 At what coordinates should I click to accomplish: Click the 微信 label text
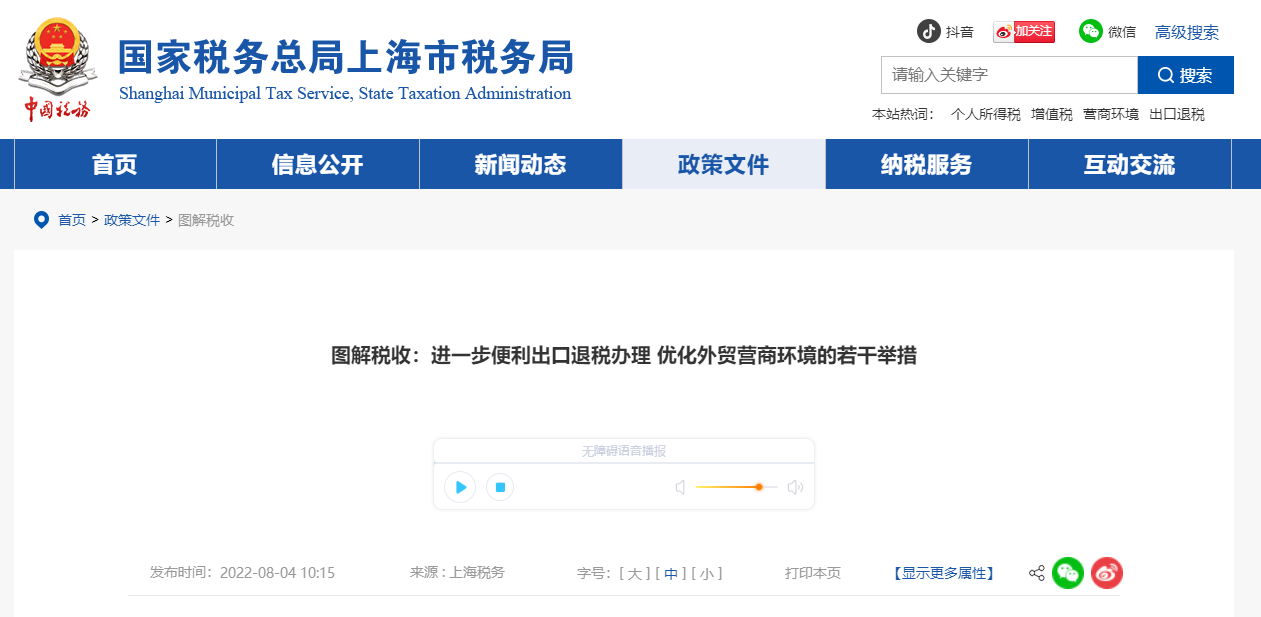(x=1122, y=32)
